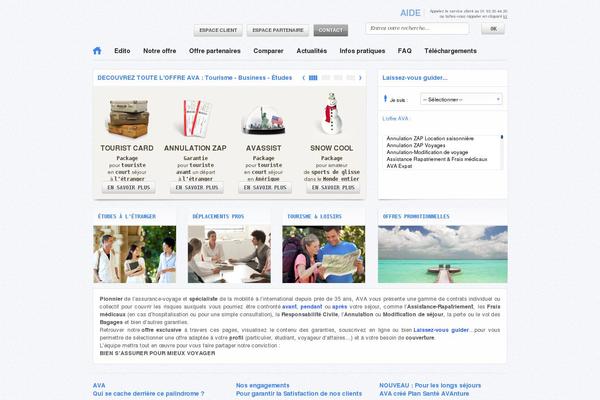Click the après link in paragraph
Viewport: 600px width, 400px height.
339,307
